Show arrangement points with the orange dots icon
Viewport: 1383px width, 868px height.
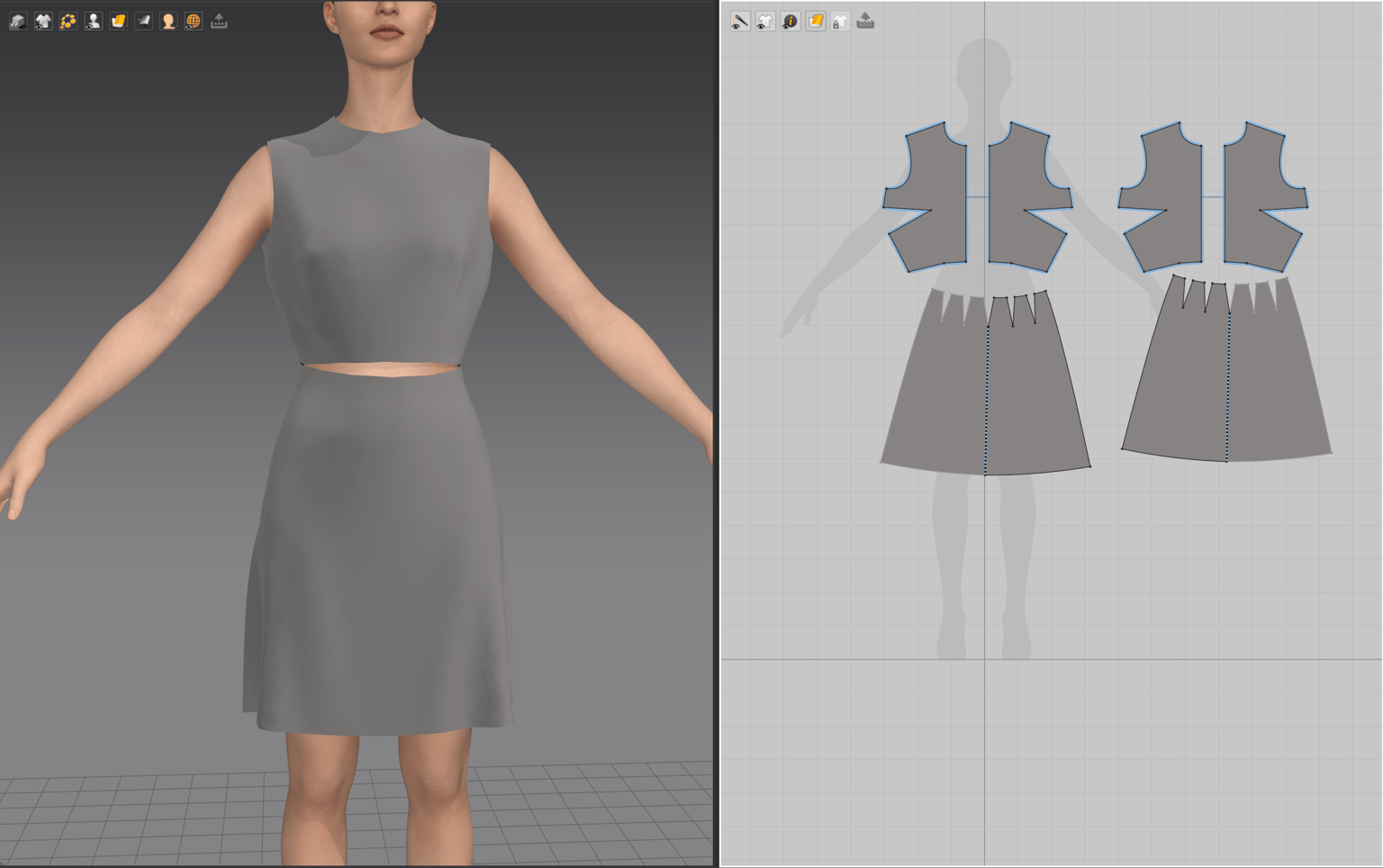pos(68,21)
